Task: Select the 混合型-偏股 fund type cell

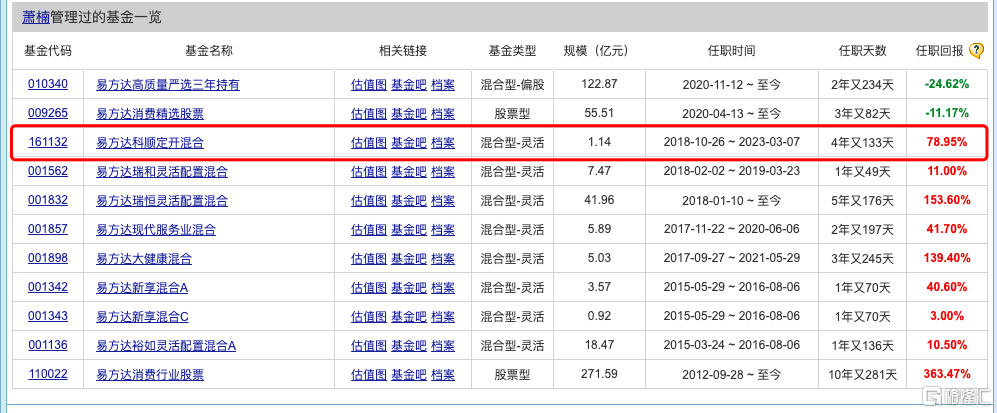Action: click(512, 85)
